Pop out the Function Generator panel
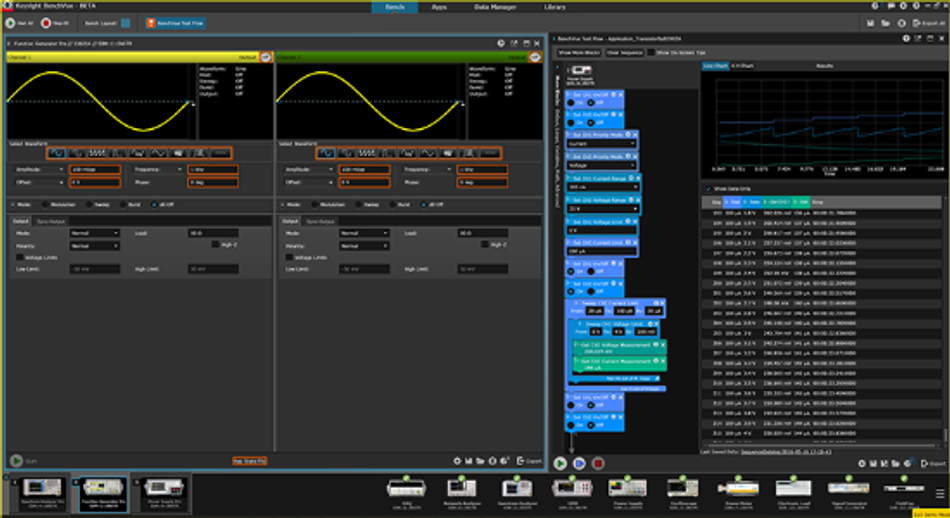950x518 pixels. [x=514, y=44]
